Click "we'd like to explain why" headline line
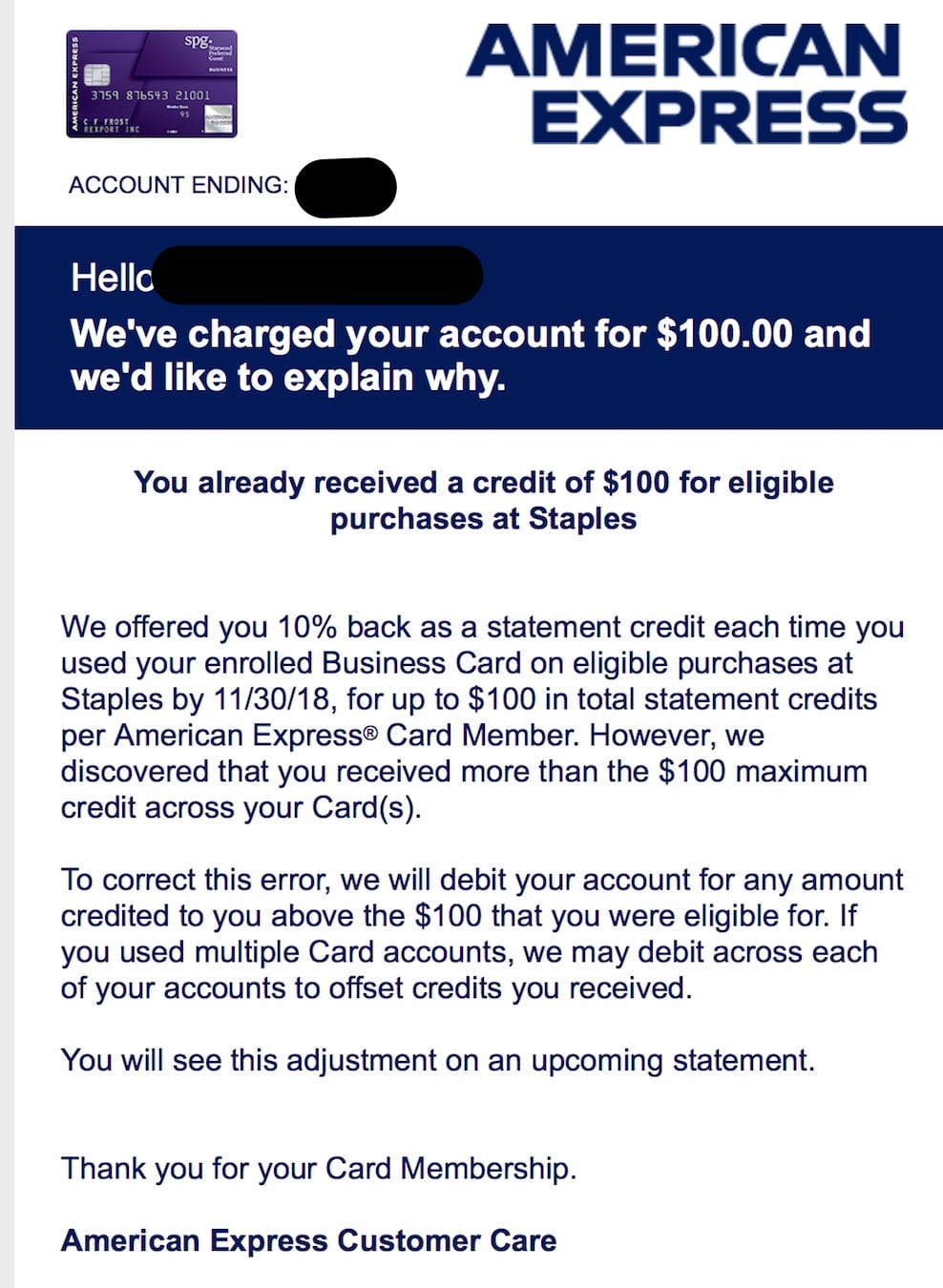The width and height of the screenshot is (943, 1288). [287, 378]
